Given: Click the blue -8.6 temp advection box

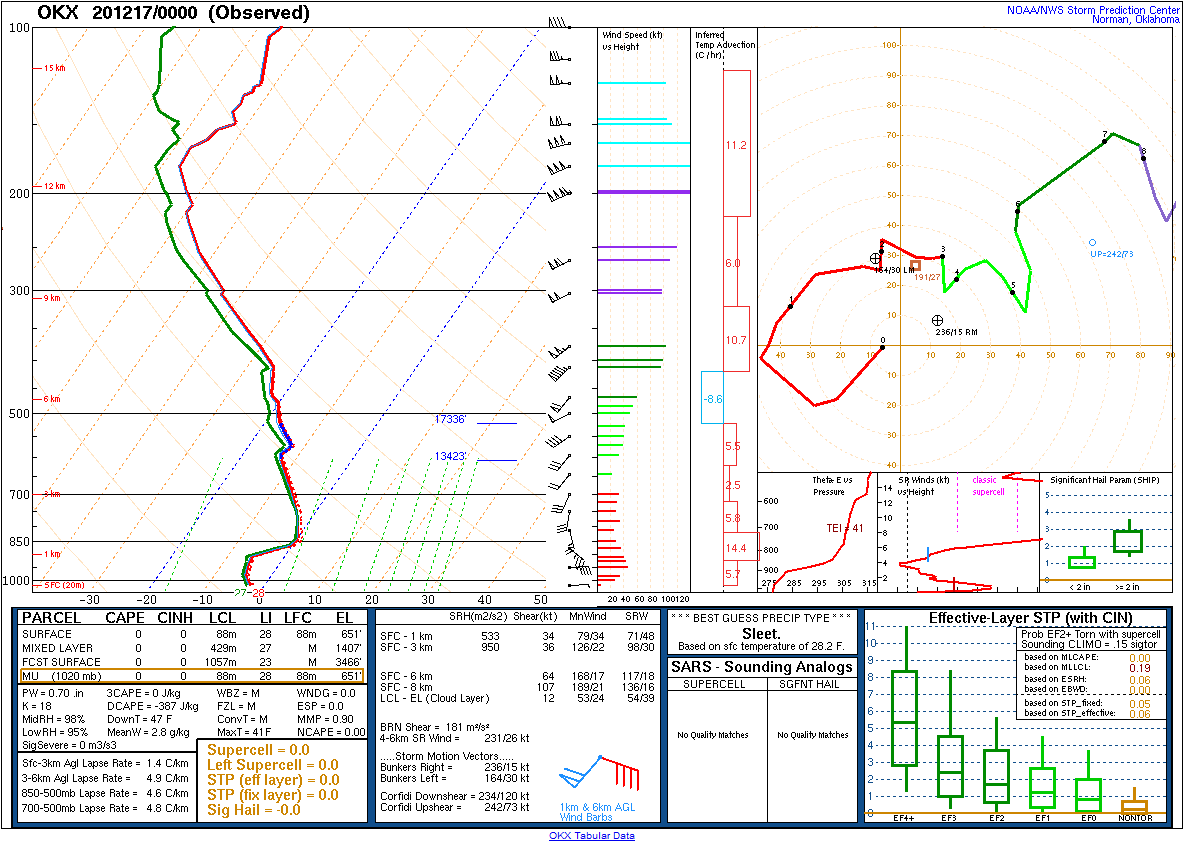Looking at the screenshot, I should coord(713,398).
